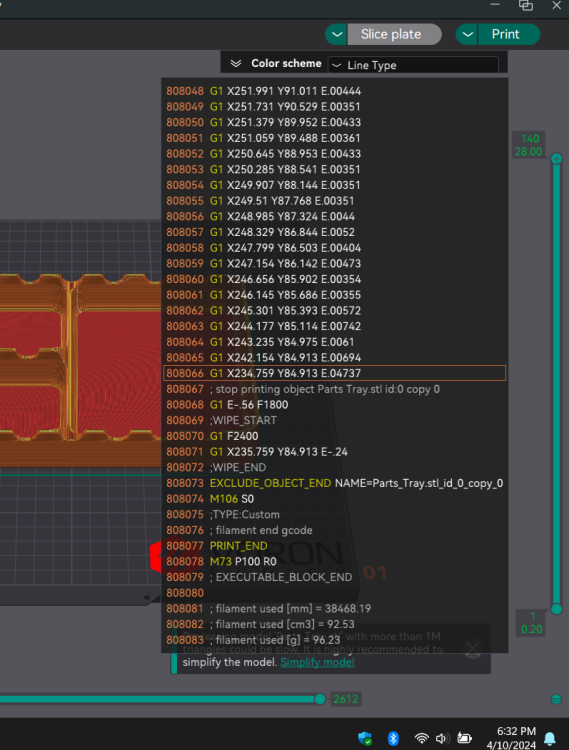569x750 pixels.
Task: Click the bottom layer slider handle
Action: tap(556, 609)
